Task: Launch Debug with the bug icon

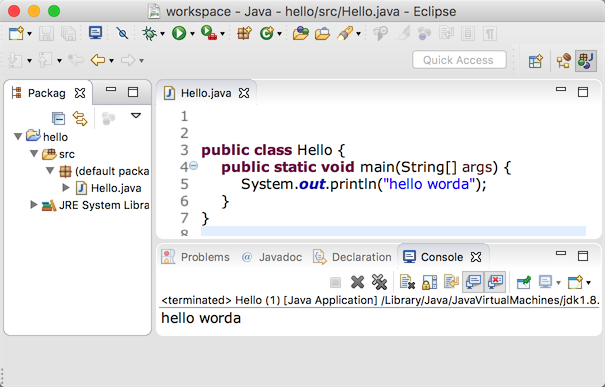Action: pyautogui.click(x=149, y=34)
